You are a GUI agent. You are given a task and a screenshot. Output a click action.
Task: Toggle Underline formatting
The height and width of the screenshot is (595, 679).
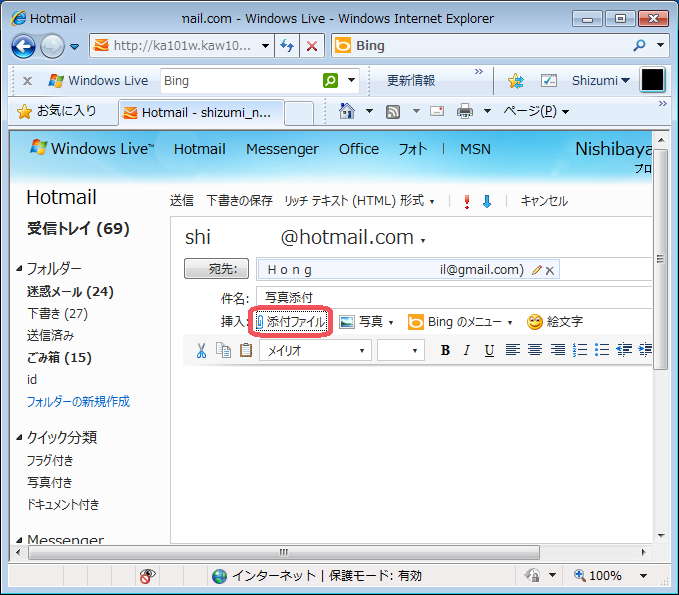pos(489,350)
